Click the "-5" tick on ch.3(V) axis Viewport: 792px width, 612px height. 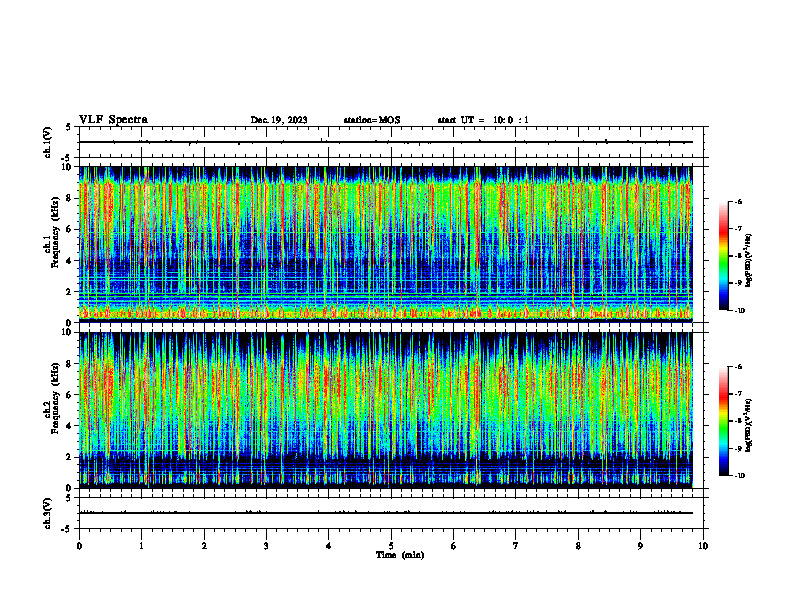coord(66,529)
